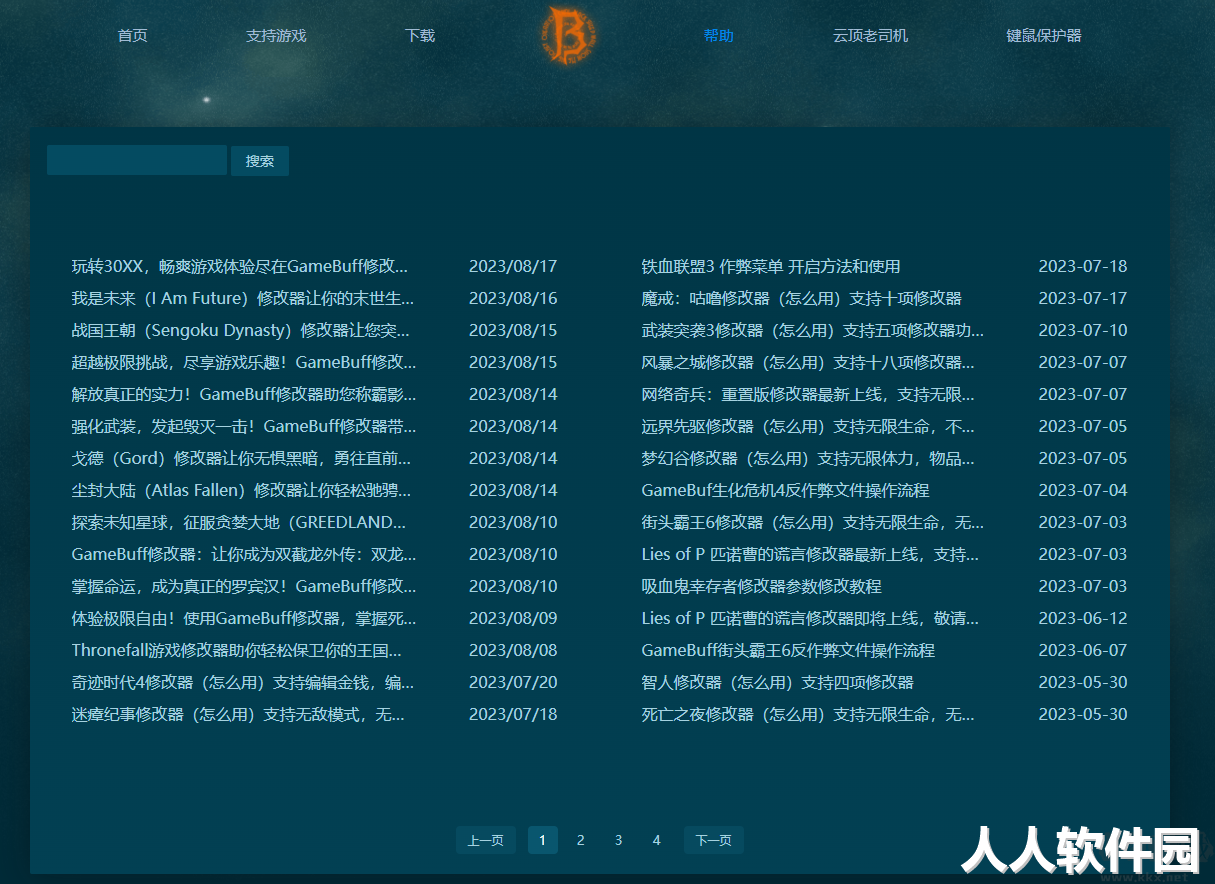This screenshot has width=1215, height=884.
Task: Open the Thronefall游戏修改器 article
Action: tap(237, 650)
